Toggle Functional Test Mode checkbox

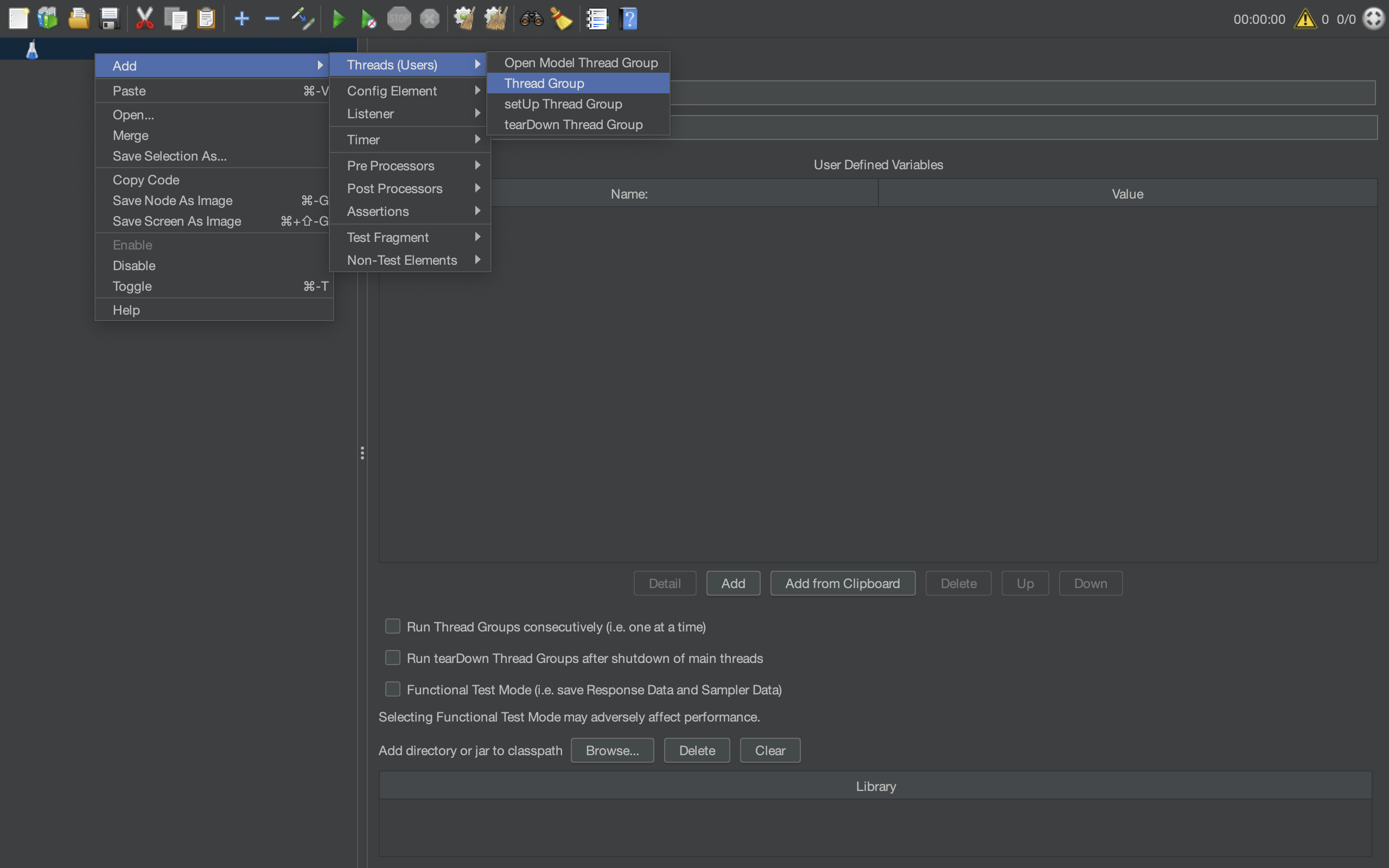point(393,690)
